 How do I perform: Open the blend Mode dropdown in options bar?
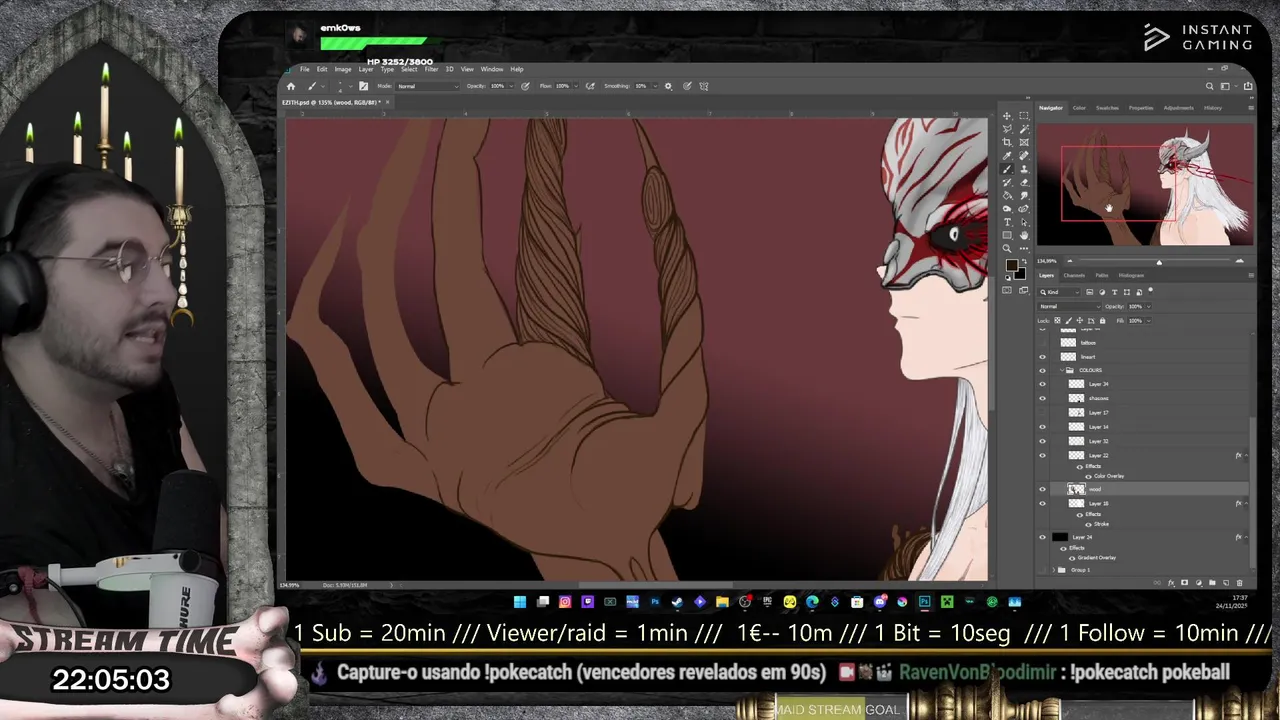(x=427, y=86)
